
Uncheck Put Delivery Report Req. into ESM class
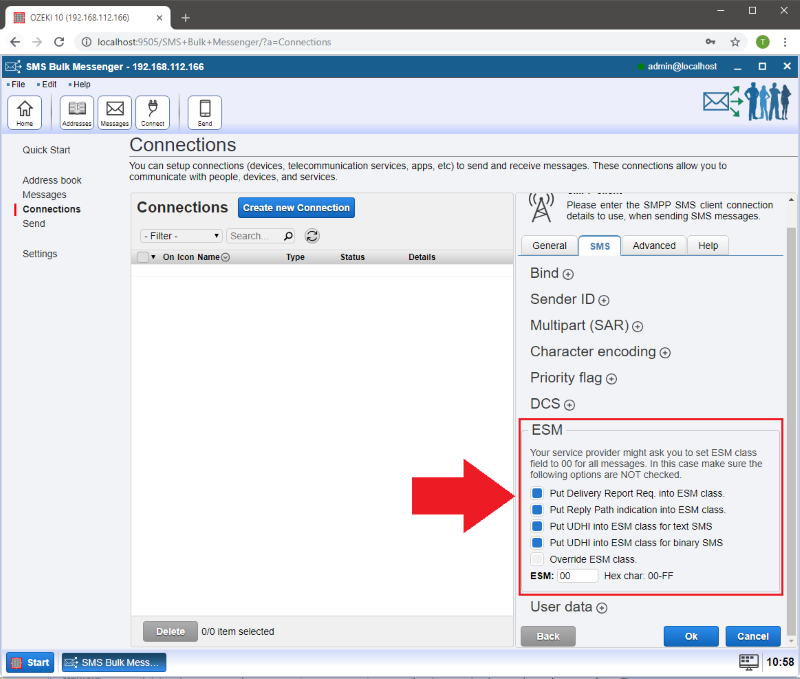click(x=537, y=494)
